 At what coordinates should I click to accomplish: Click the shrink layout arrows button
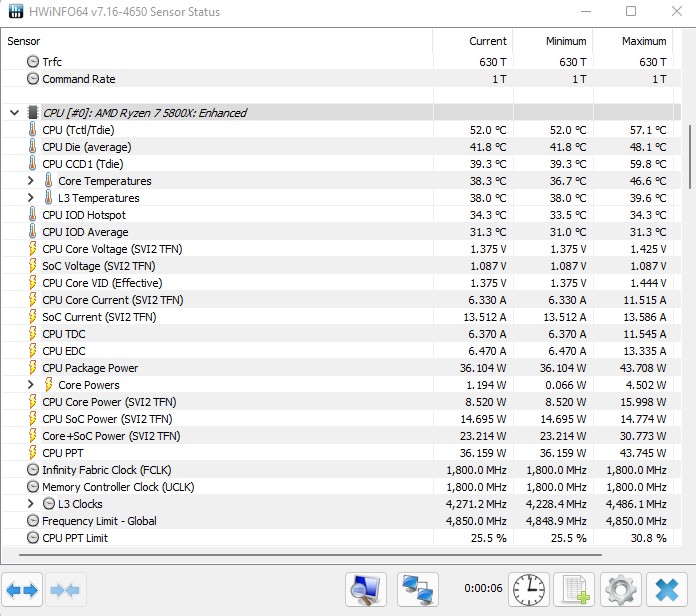65,590
